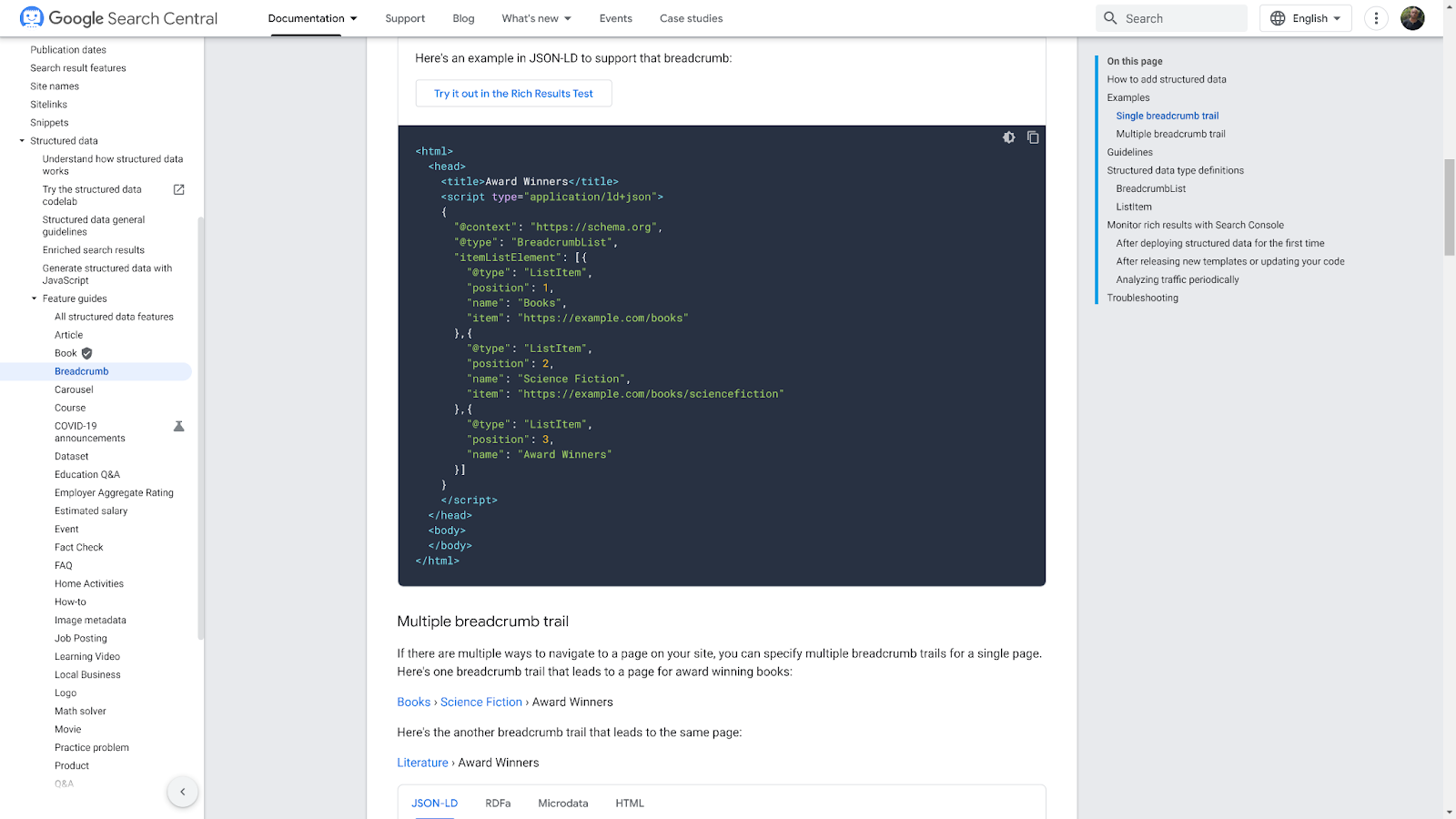Open Snippets in sidebar

tap(49, 123)
